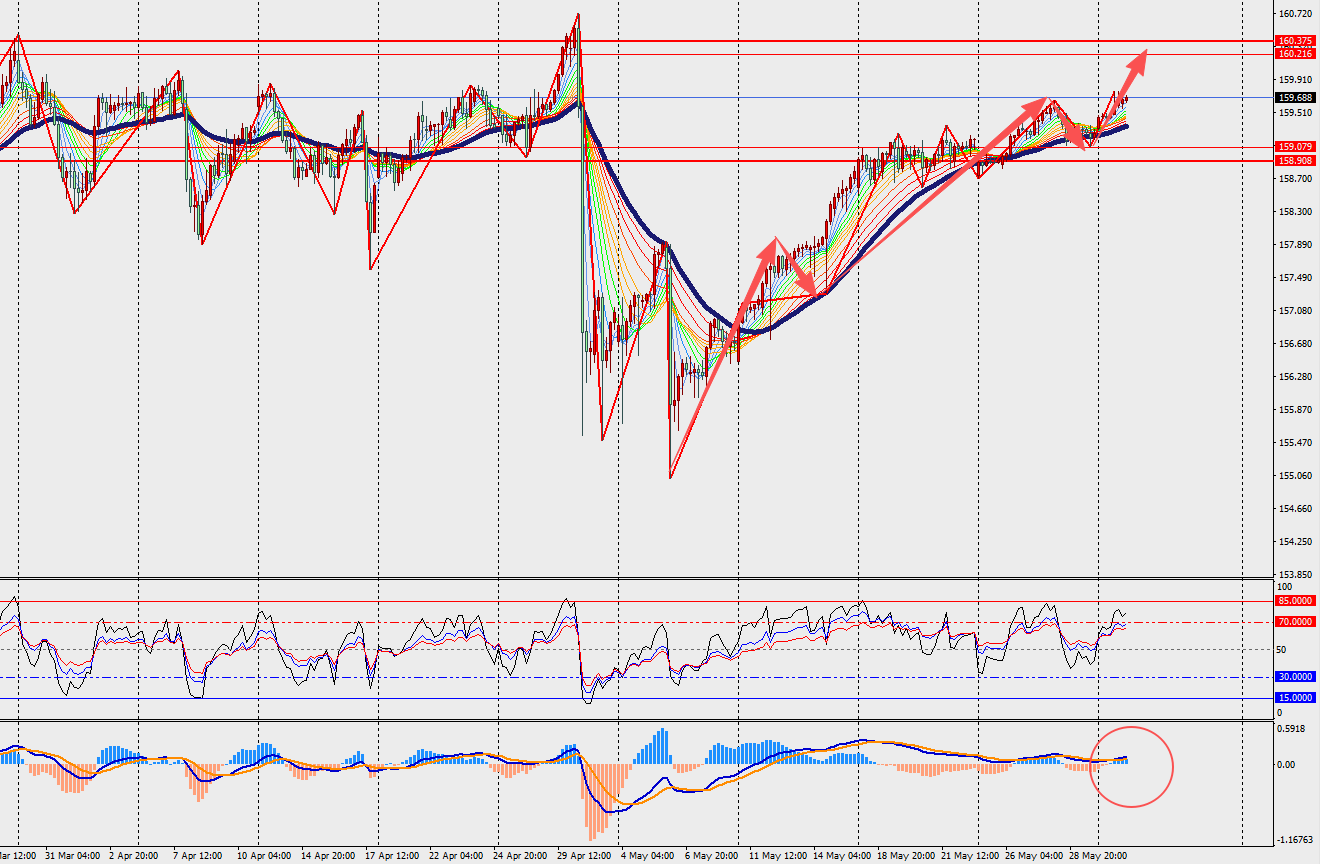The height and width of the screenshot is (864, 1321).
Task: Click the 159.510 price axis label
Action: point(1296,113)
